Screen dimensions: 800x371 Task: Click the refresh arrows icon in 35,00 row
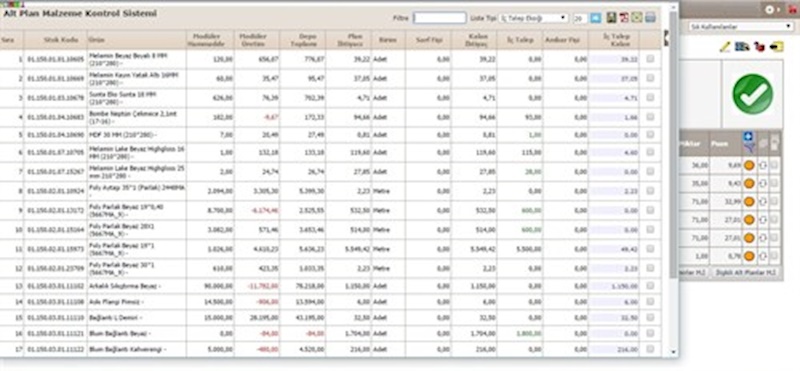pos(763,183)
